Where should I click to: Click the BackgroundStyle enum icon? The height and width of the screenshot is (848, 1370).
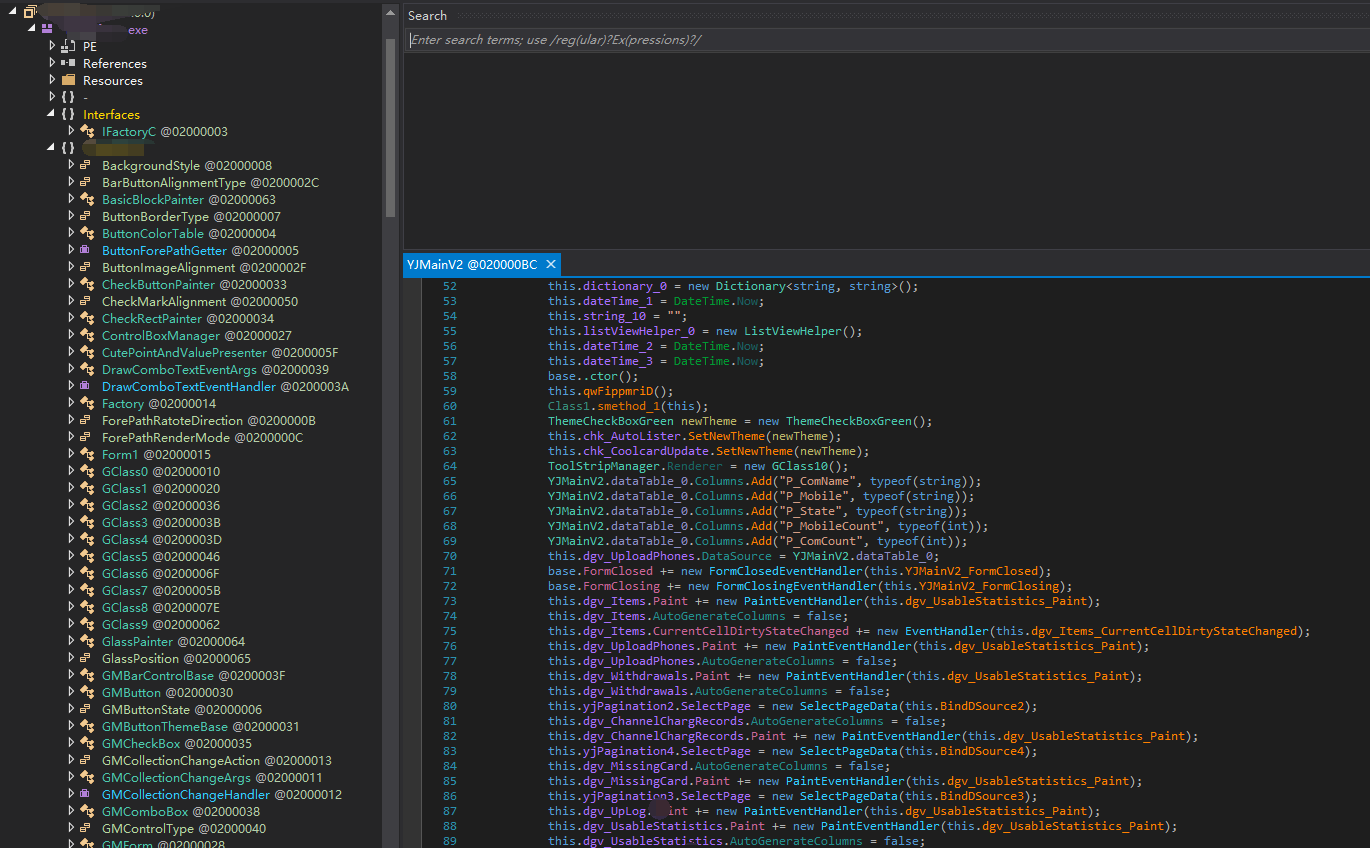[x=87, y=166]
